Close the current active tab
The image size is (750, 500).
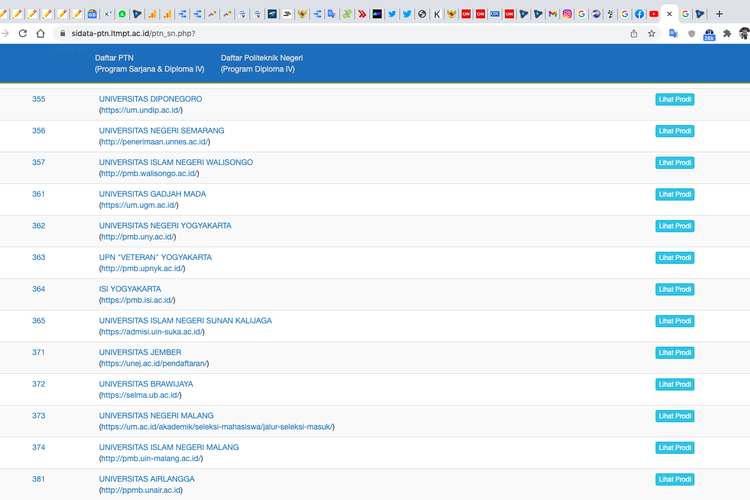click(x=669, y=14)
